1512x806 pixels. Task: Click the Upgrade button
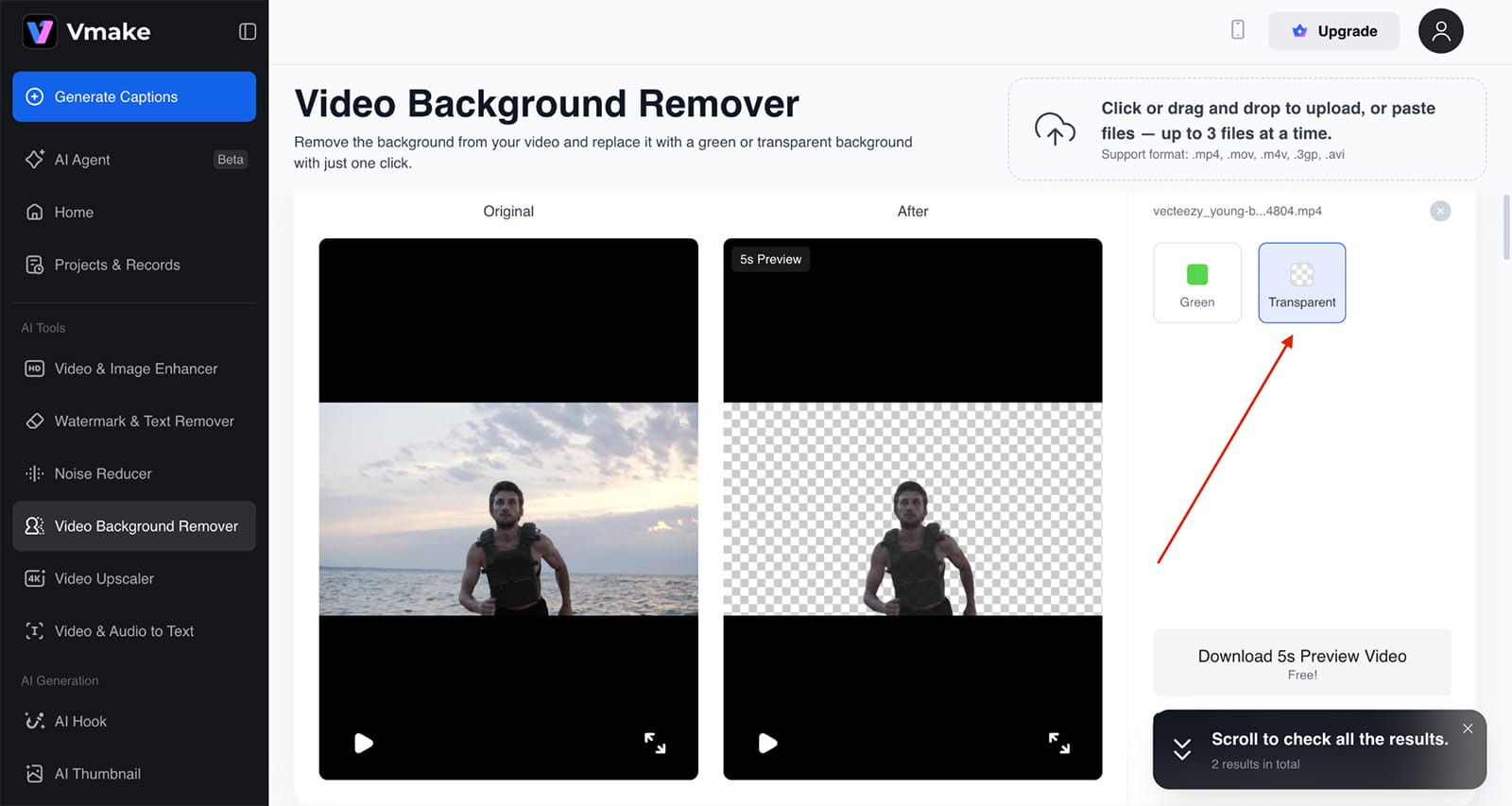1333,31
